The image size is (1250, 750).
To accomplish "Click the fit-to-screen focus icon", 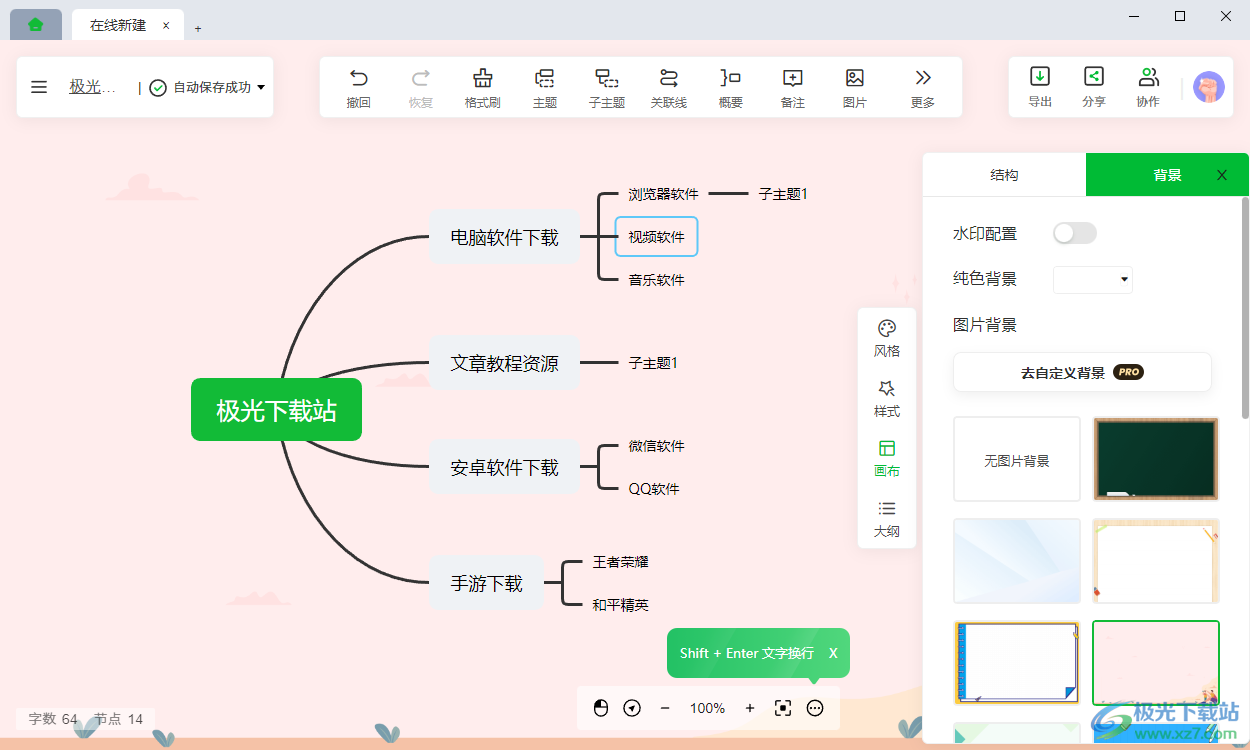I will point(783,708).
